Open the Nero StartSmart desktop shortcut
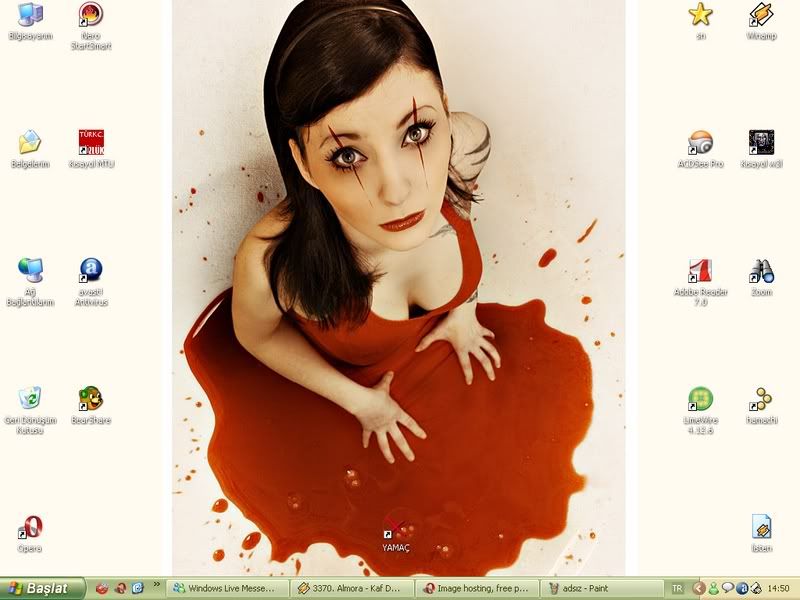The image size is (800, 600). 91,17
